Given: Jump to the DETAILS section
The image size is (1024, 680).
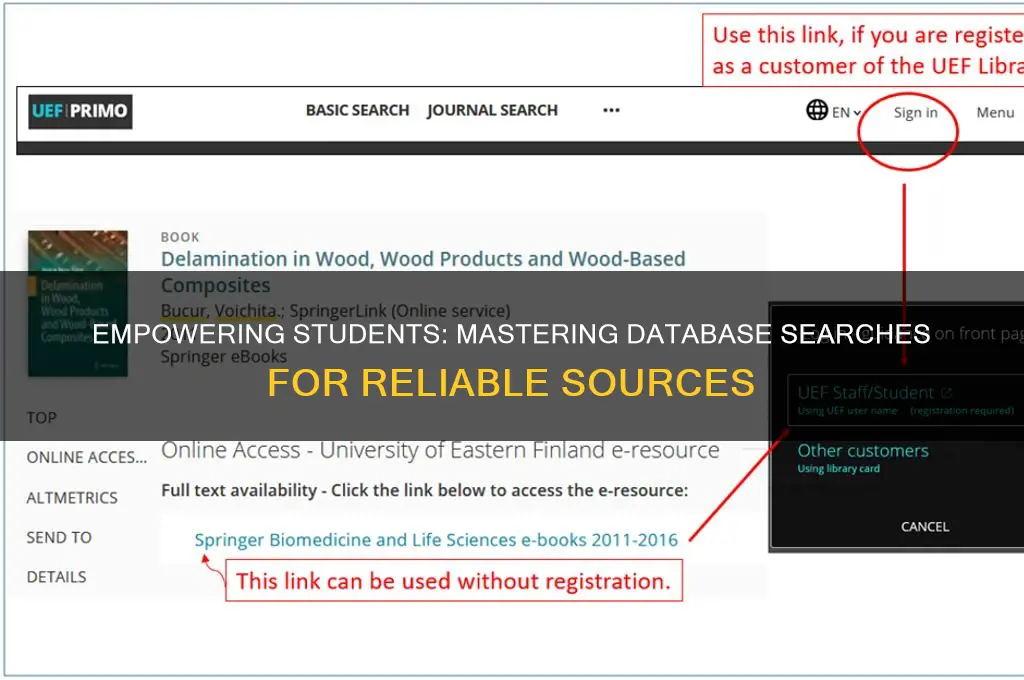Looking at the screenshot, I should point(56,577).
